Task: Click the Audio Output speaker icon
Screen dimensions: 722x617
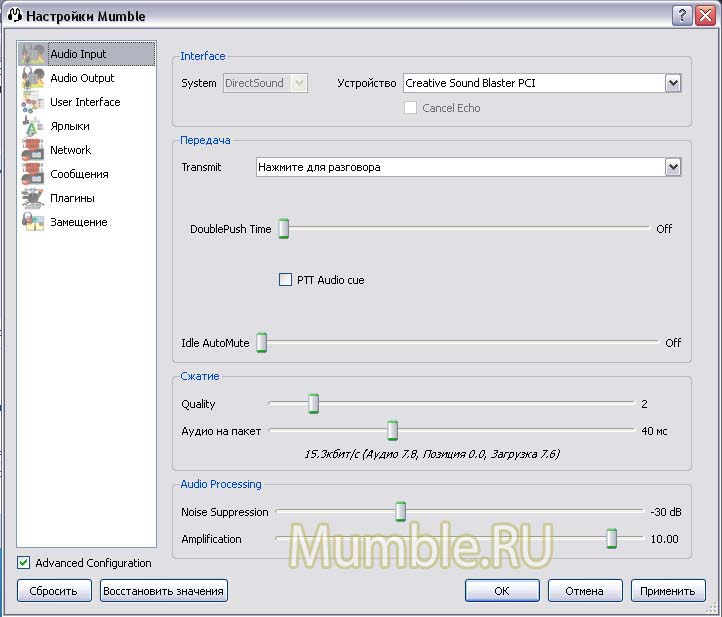Action: [33, 78]
